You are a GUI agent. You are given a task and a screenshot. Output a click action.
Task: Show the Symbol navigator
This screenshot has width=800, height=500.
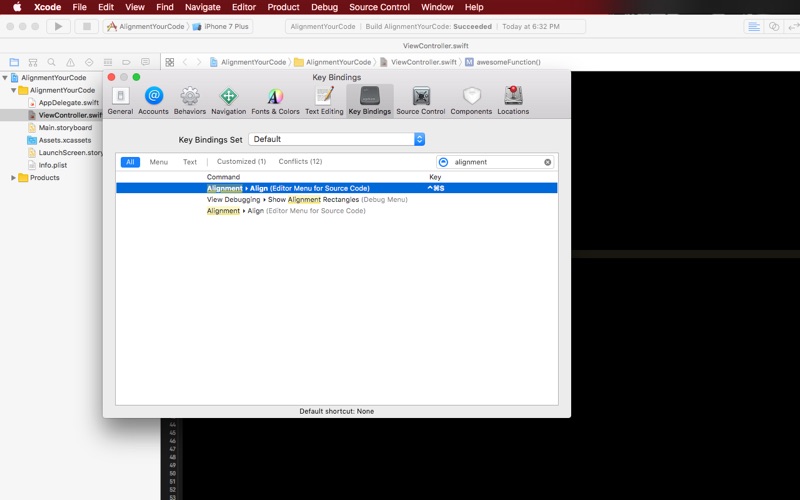click(x=33, y=62)
